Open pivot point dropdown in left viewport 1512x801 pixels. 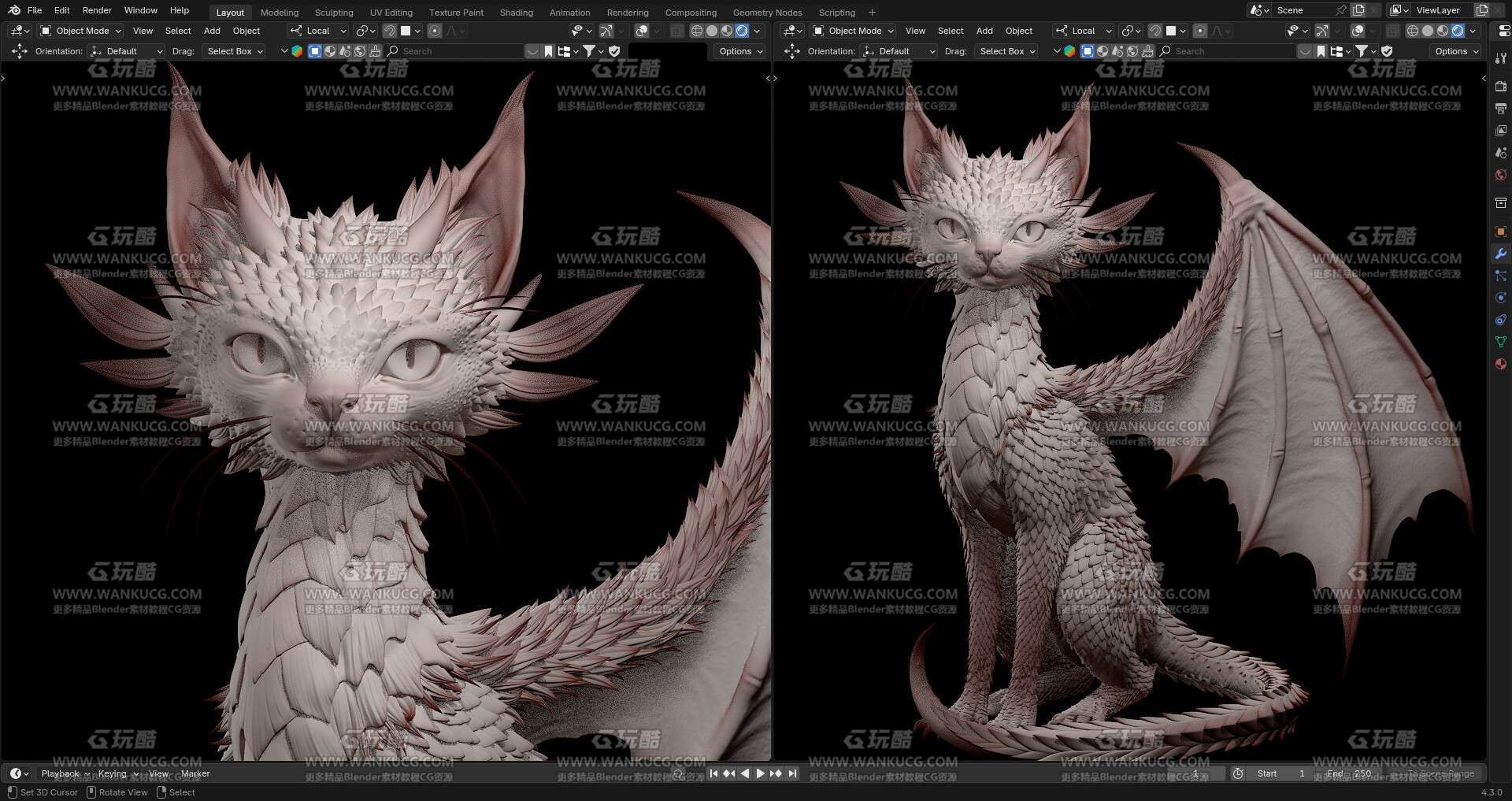pos(365,31)
